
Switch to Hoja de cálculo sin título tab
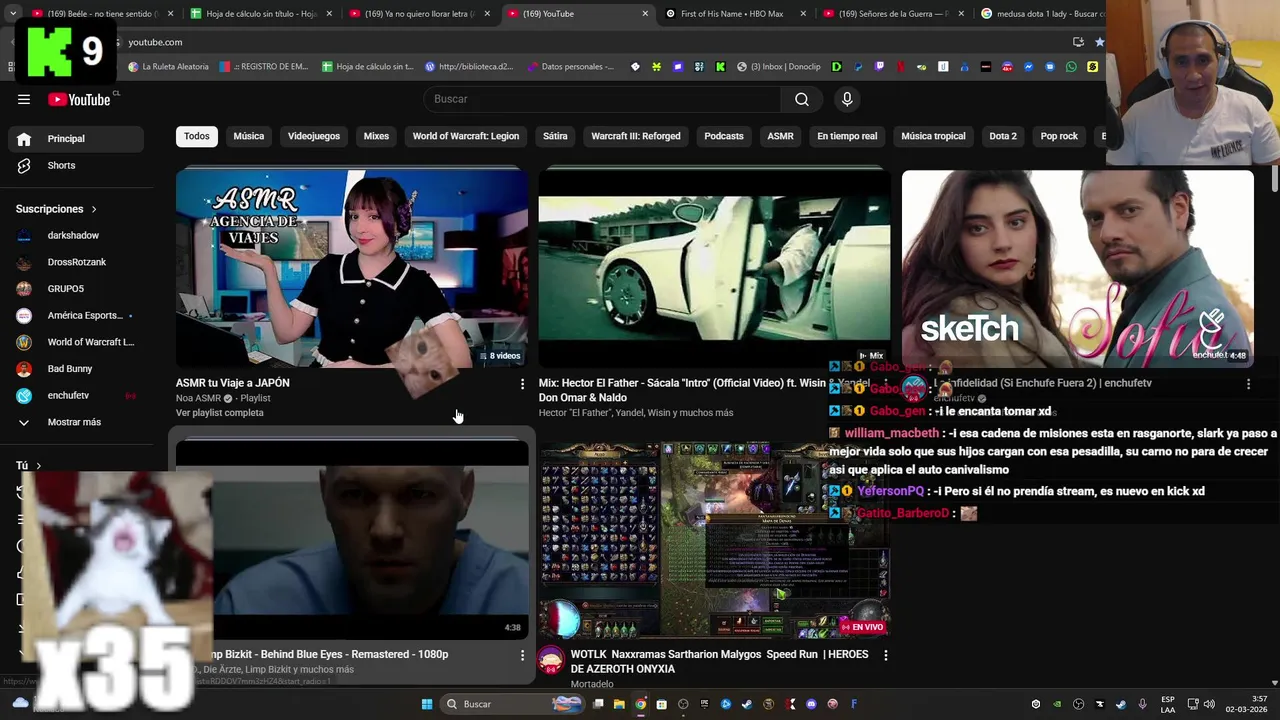coord(260,14)
